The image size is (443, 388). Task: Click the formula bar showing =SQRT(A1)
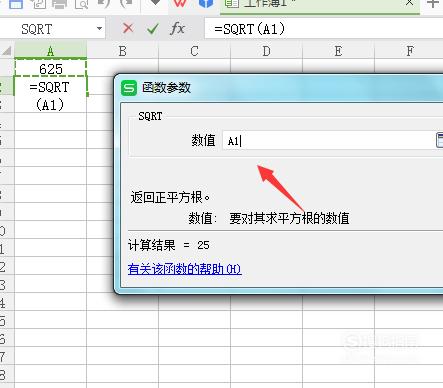(323, 29)
